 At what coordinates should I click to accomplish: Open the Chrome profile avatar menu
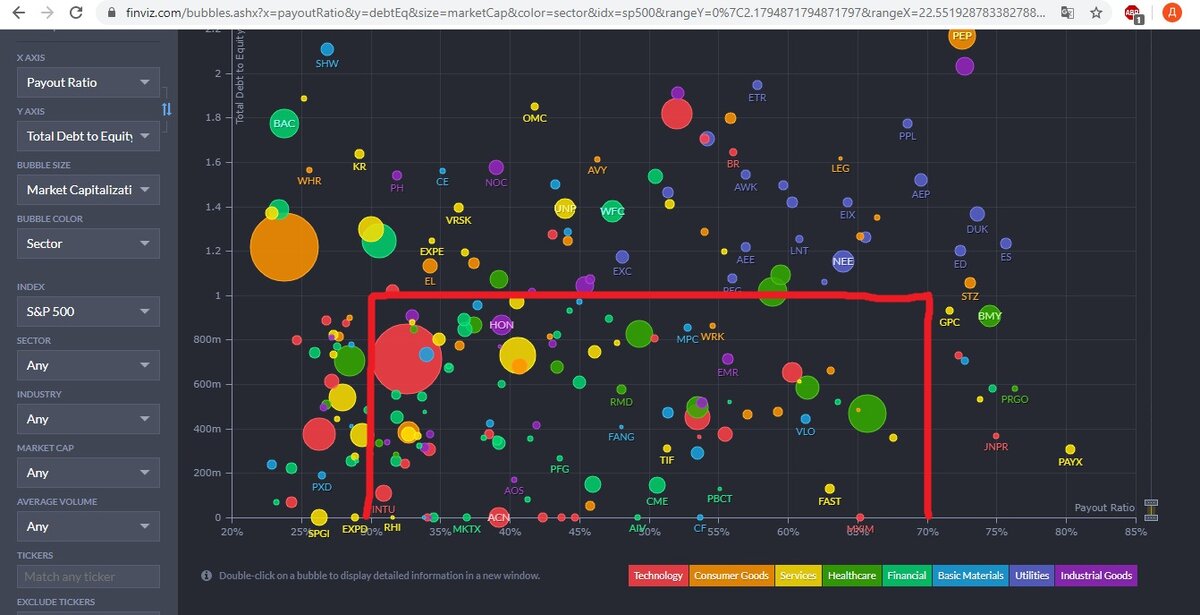(1174, 14)
